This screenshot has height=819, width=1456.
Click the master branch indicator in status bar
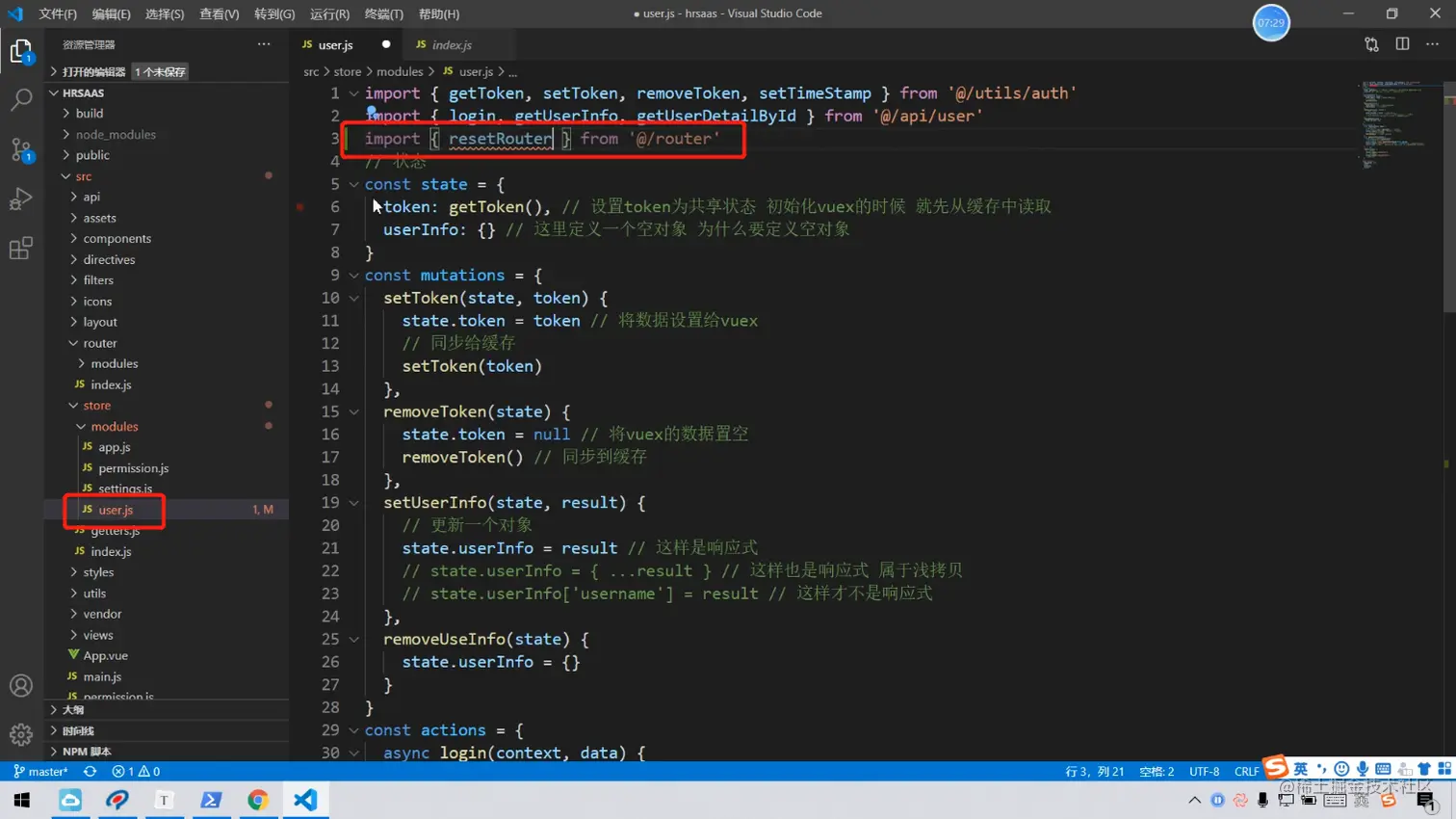(x=40, y=772)
